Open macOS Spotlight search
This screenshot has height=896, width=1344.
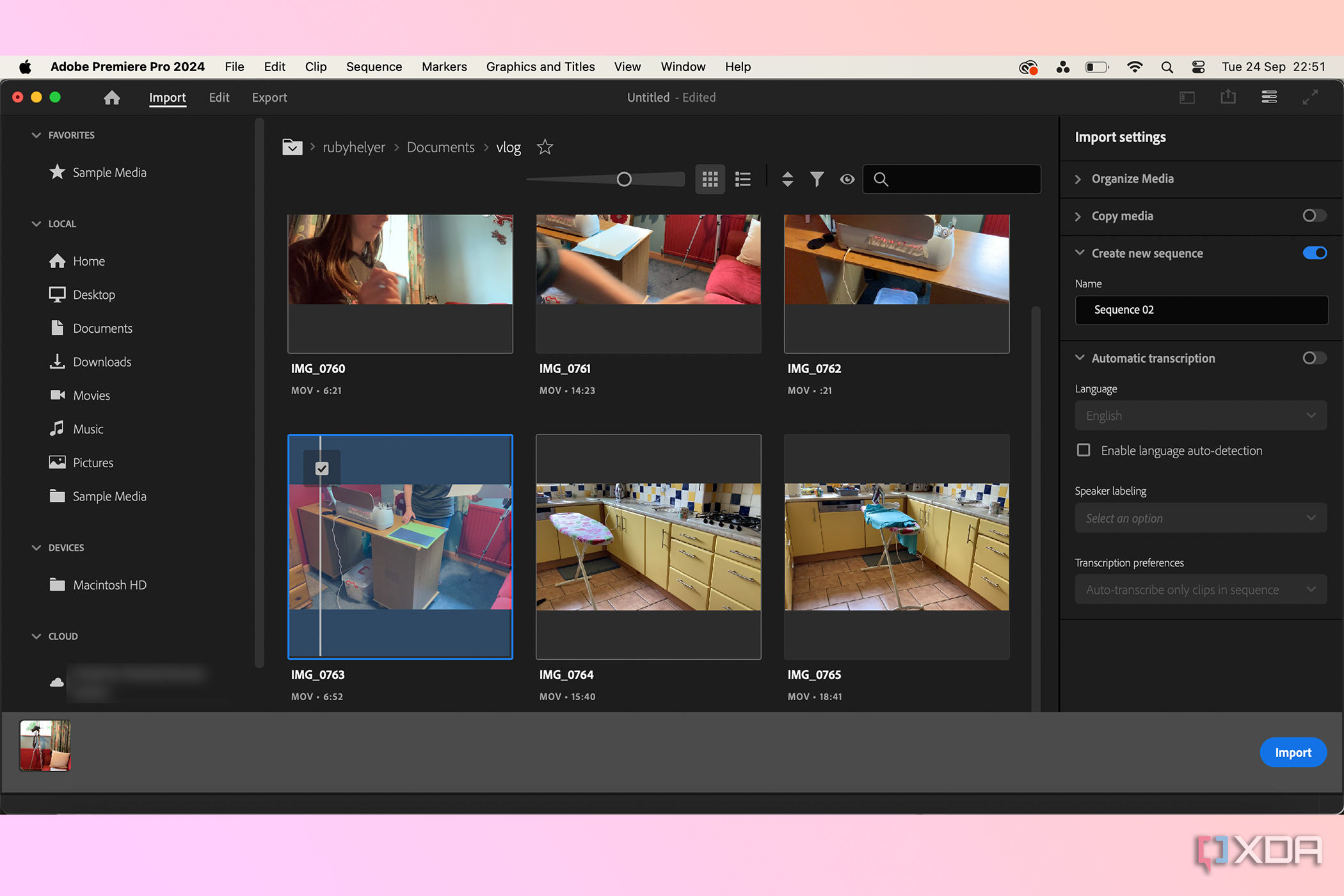coord(1167,67)
